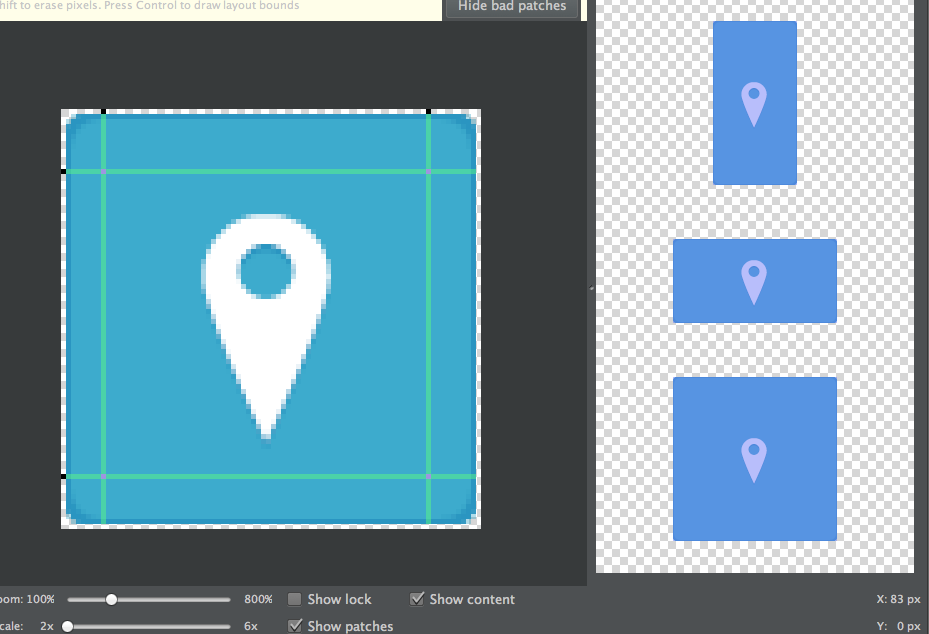Click the pin icon in wide preview
Screen dimensions: 929x634
point(754,282)
